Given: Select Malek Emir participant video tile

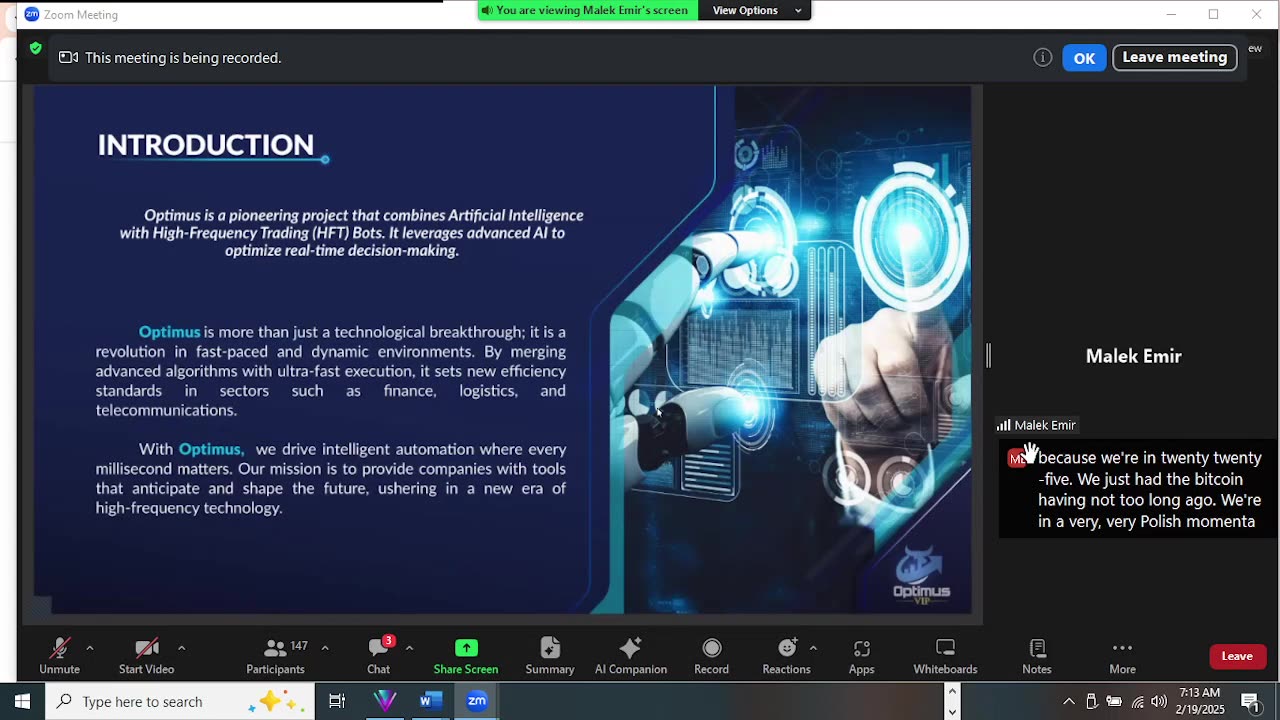Looking at the screenshot, I should click(x=1133, y=356).
